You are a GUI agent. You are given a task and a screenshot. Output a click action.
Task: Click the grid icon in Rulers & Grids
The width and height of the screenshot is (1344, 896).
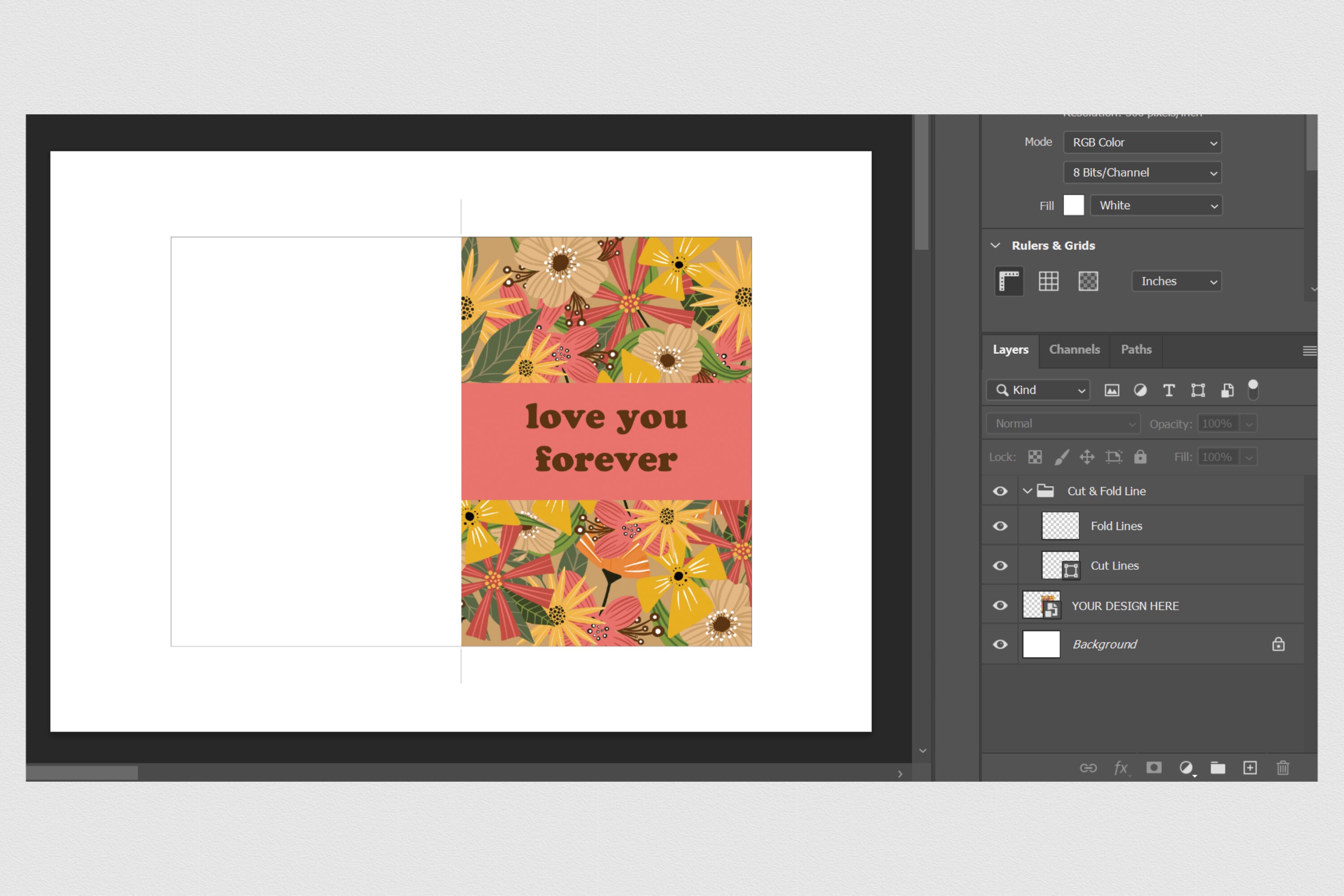coord(1049,281)
